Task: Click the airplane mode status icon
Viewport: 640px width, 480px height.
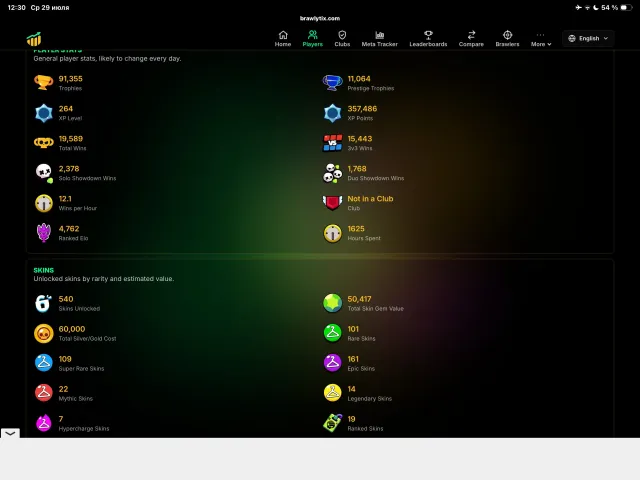Action: (578, 7)
